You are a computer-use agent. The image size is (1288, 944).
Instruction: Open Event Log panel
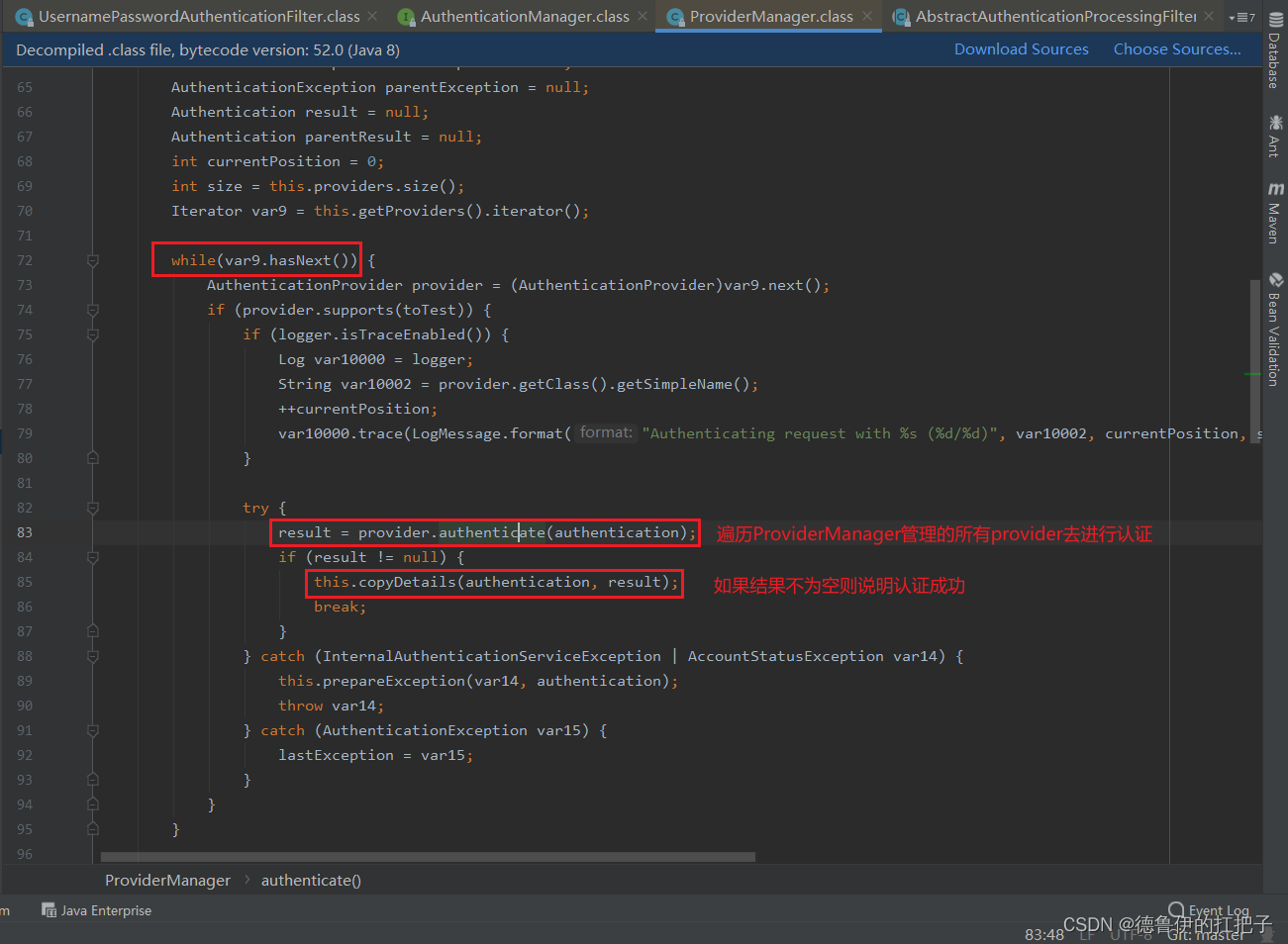[x=1209, y=910]
